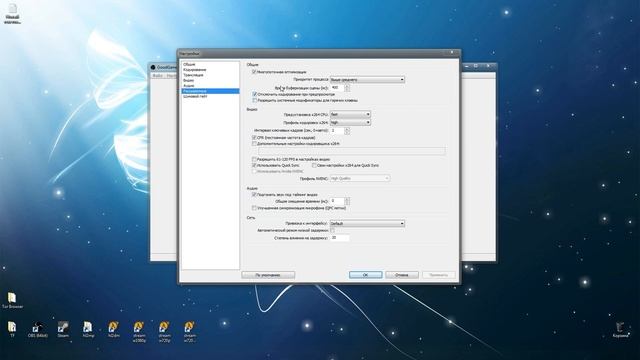
Task: Select the Трансляция settings category
Action: [193, 75]
